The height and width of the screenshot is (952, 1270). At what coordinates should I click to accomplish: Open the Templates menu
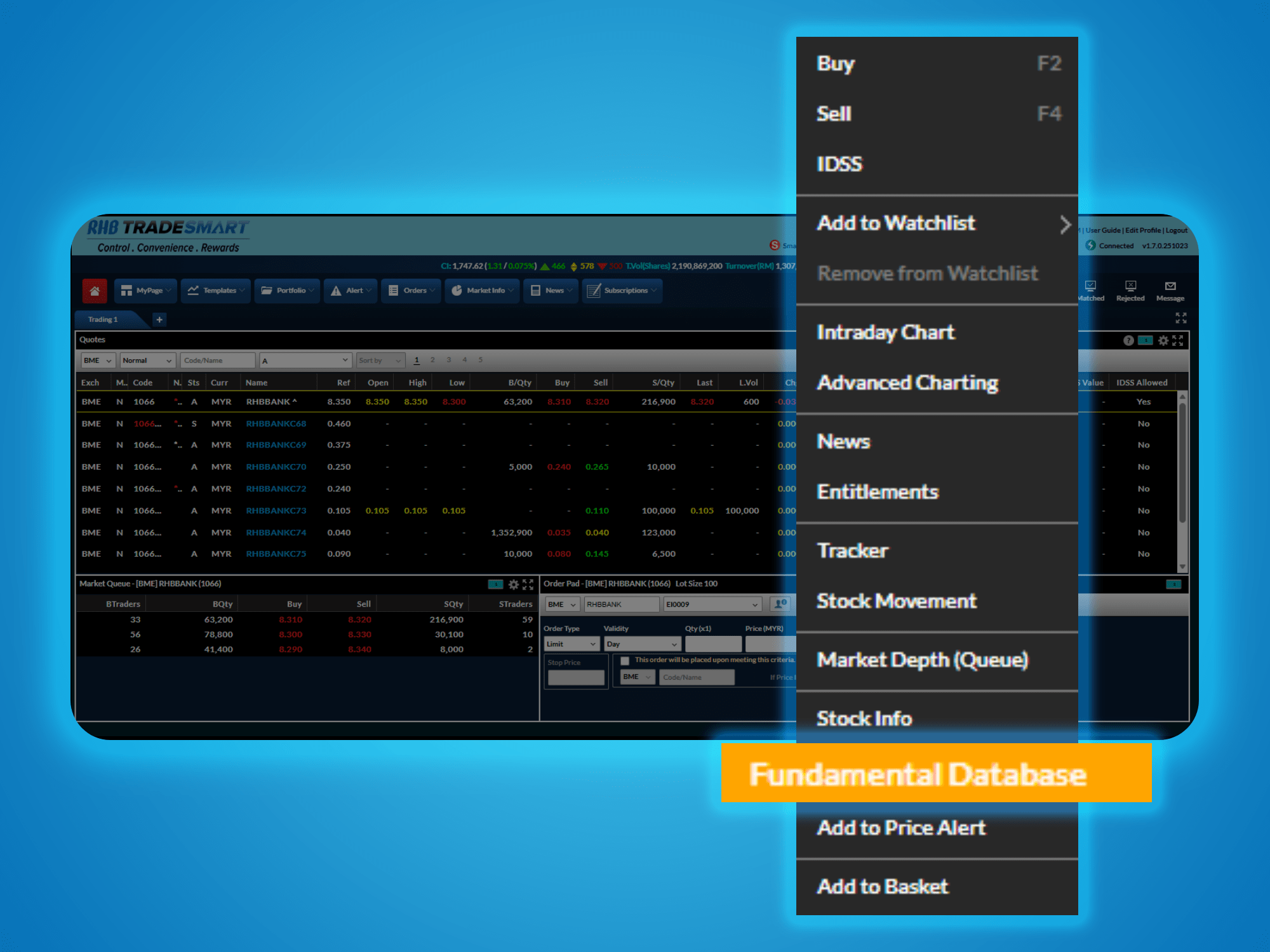point(215,291)
